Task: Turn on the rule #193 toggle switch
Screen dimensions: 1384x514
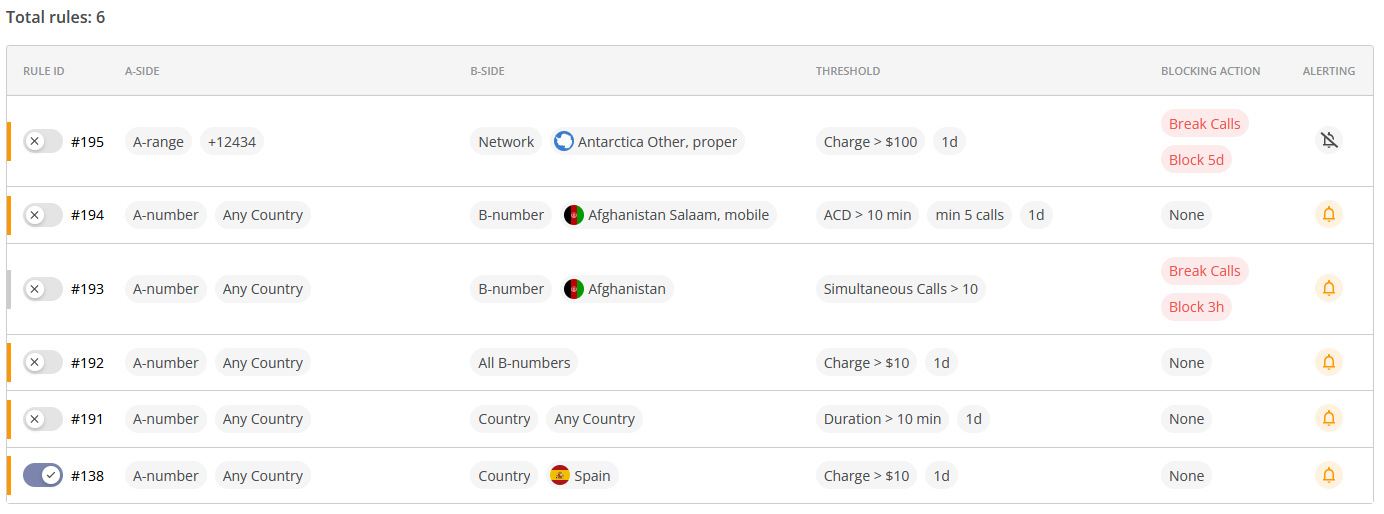Action: [43, 289]
